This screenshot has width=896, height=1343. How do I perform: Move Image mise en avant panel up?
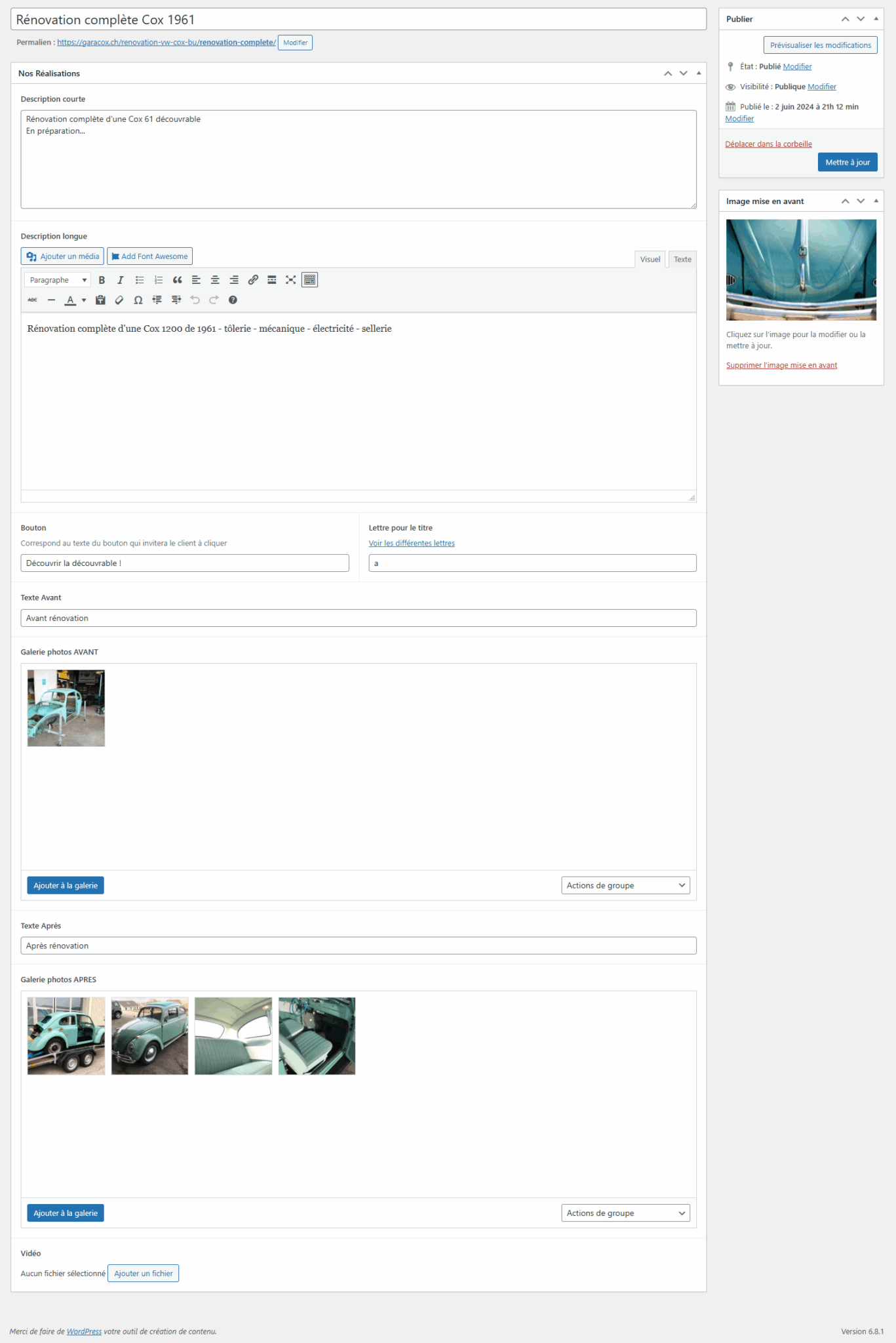click(846, 201)
